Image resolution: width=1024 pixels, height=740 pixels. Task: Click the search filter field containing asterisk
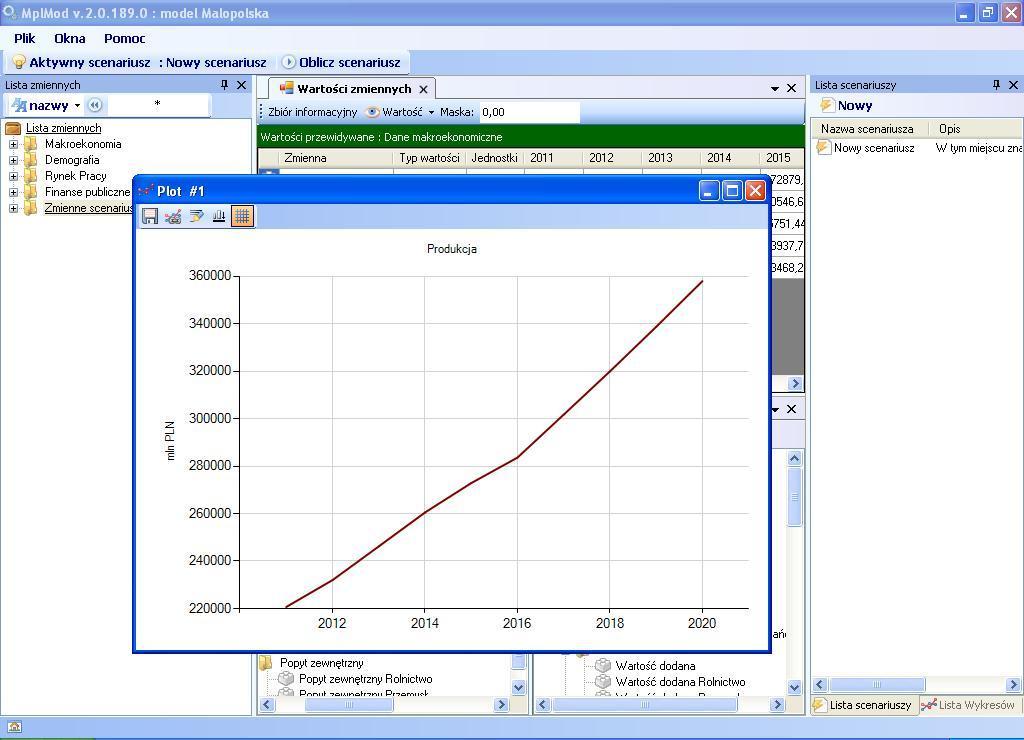(157, 105)
